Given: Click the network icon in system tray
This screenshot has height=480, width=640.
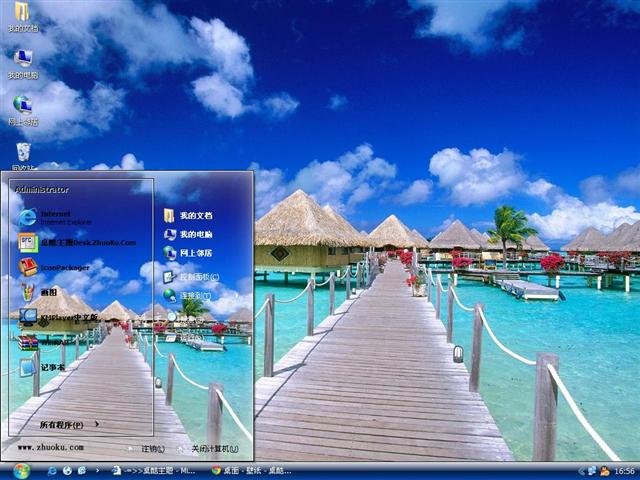Looking at the screenshot, I should [591, 471].
